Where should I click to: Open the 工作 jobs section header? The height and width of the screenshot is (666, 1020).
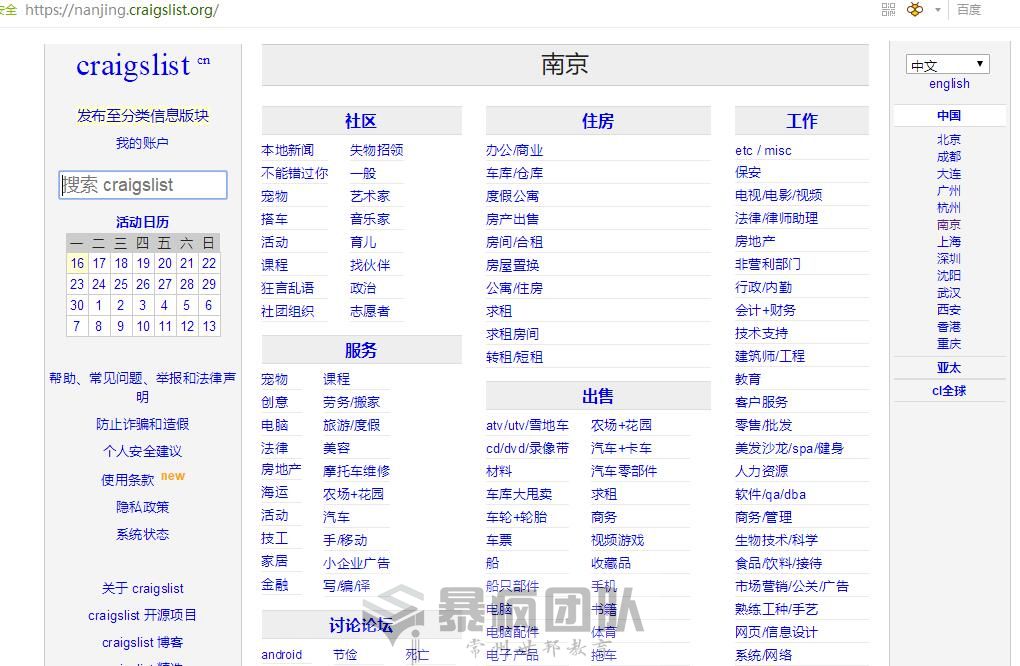801,121
